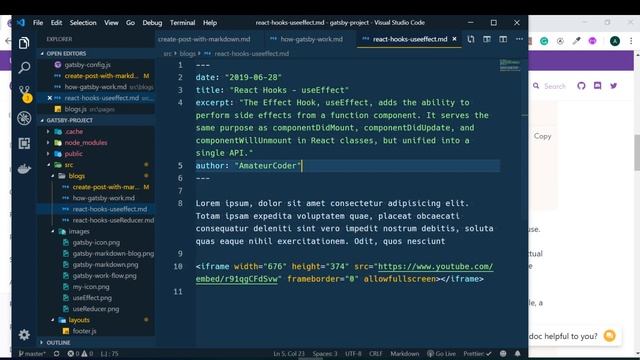Split the editor right
Screen dimensions: 640x360
point(503,39)
